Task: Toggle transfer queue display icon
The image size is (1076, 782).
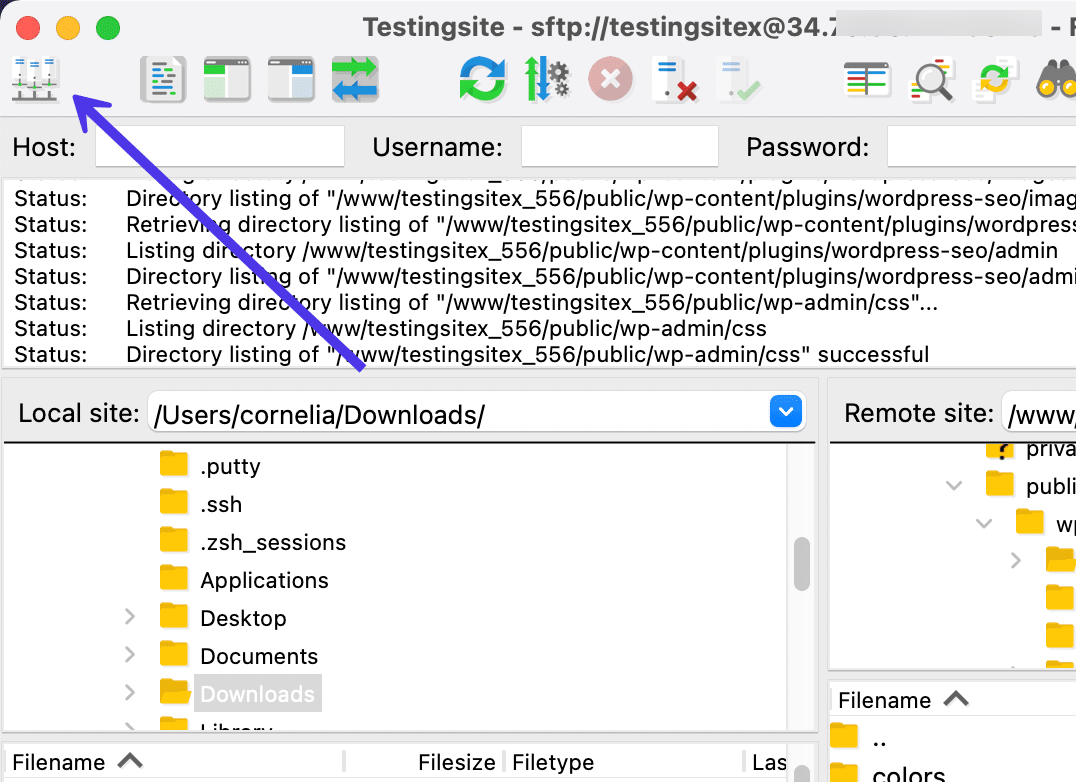Action: pyautogui.click(x=355, y=79)
